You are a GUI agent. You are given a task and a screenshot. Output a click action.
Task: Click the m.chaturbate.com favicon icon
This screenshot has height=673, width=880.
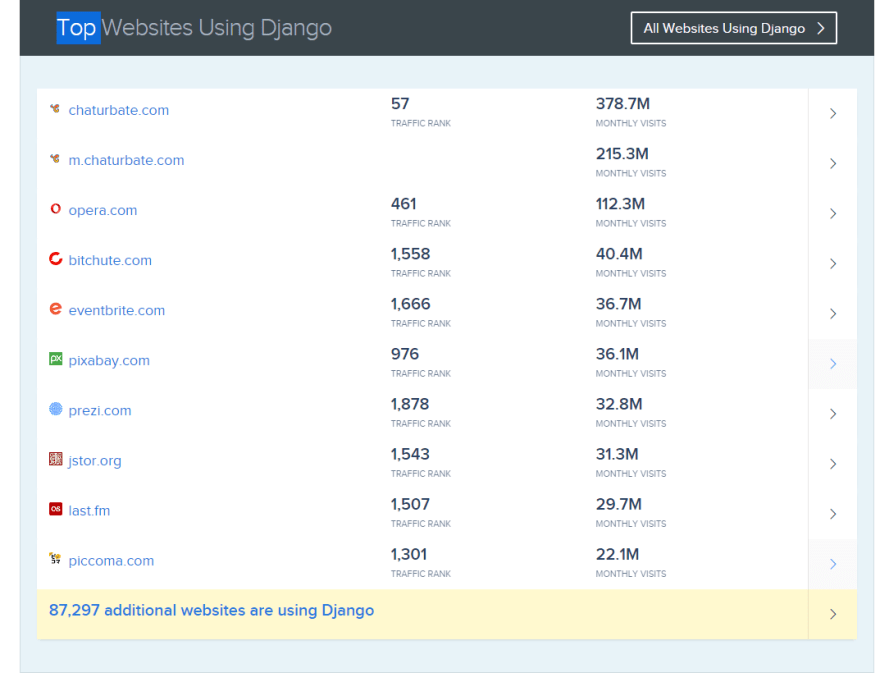55,159
